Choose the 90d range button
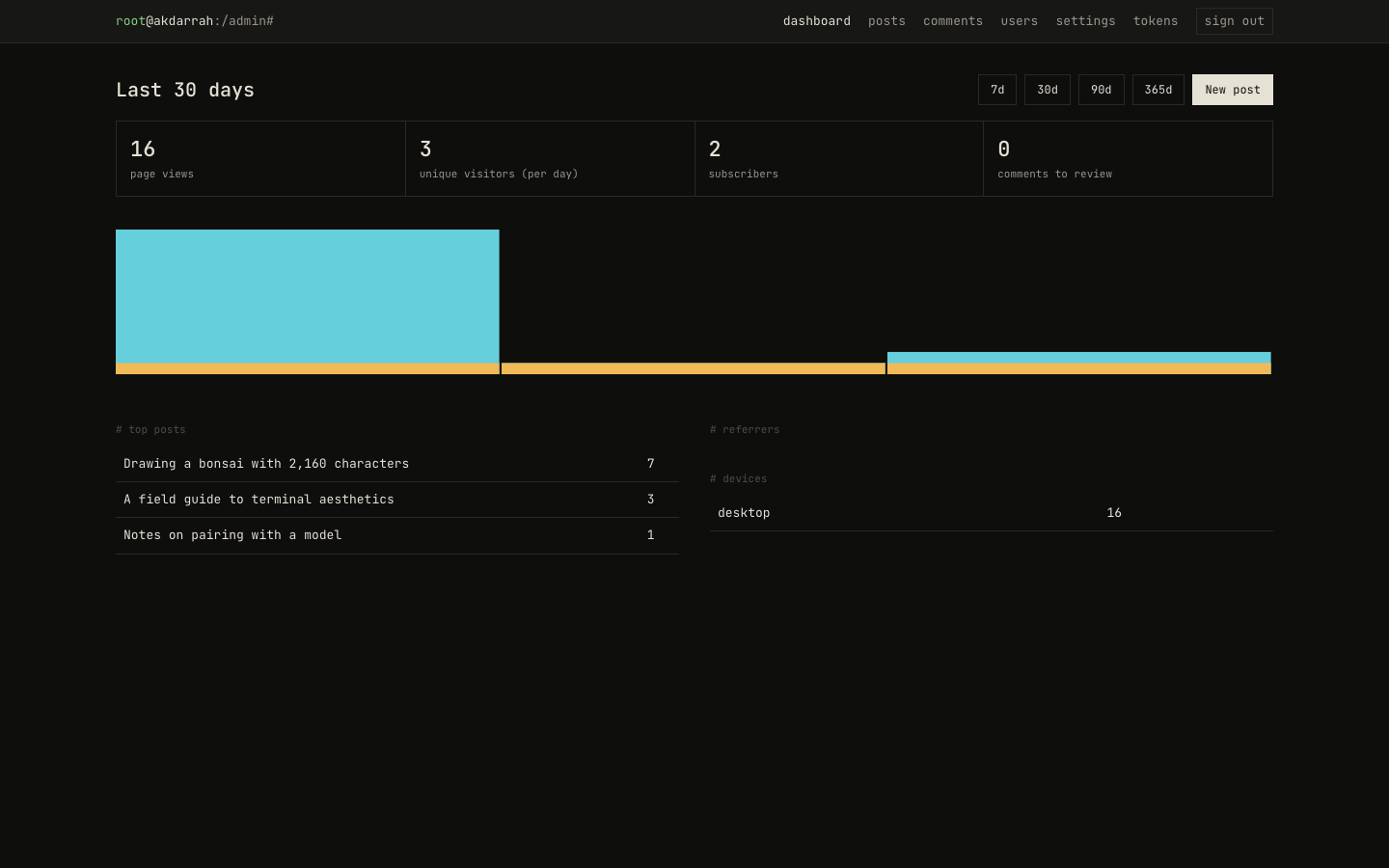This screenshot has width=1389, height=868. (x=1102, y=90)
